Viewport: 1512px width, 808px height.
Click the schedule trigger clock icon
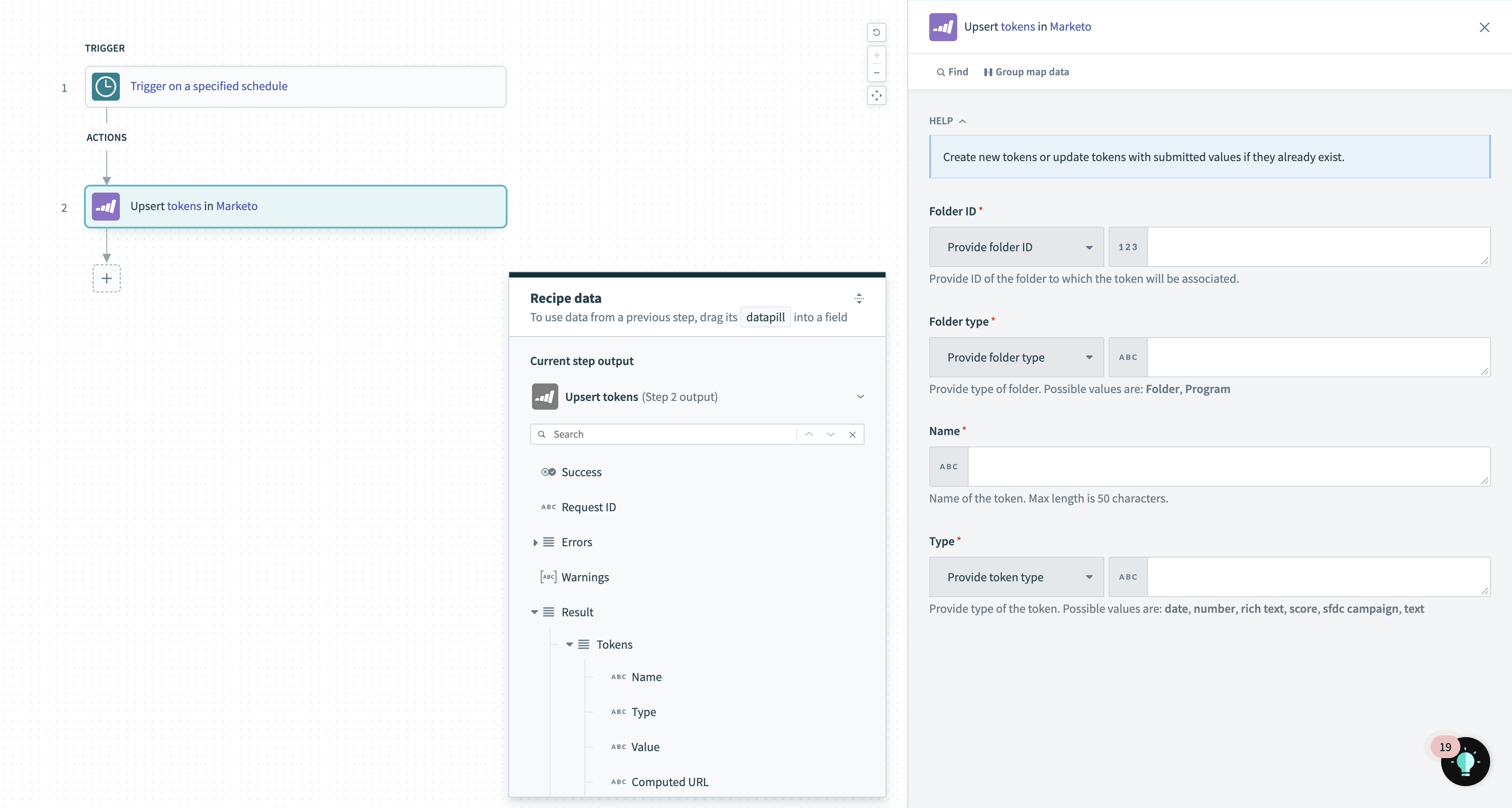[x=105, y=85]
